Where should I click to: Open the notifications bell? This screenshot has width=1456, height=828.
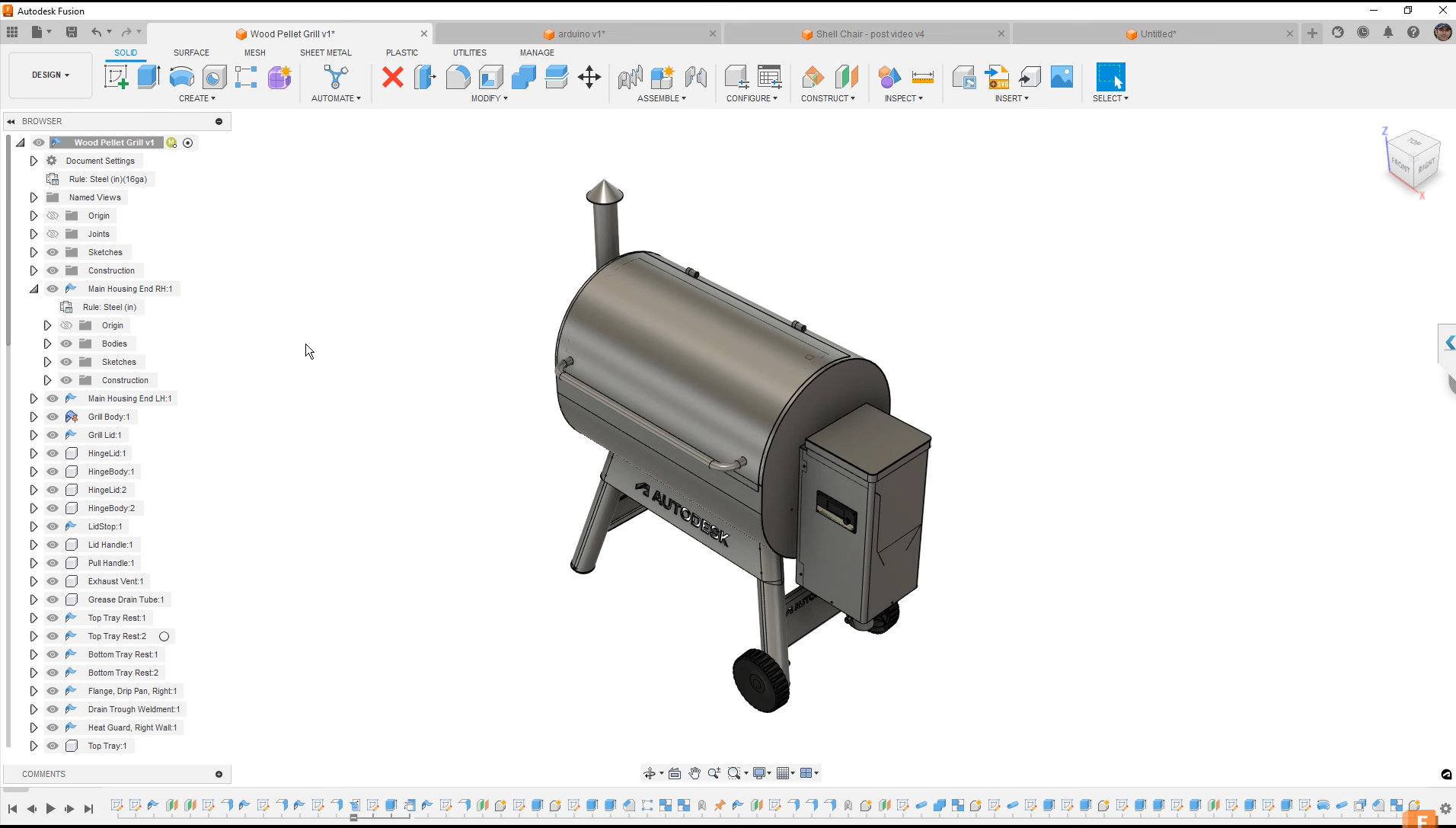pyautogui.click(x=1388, y=33)
